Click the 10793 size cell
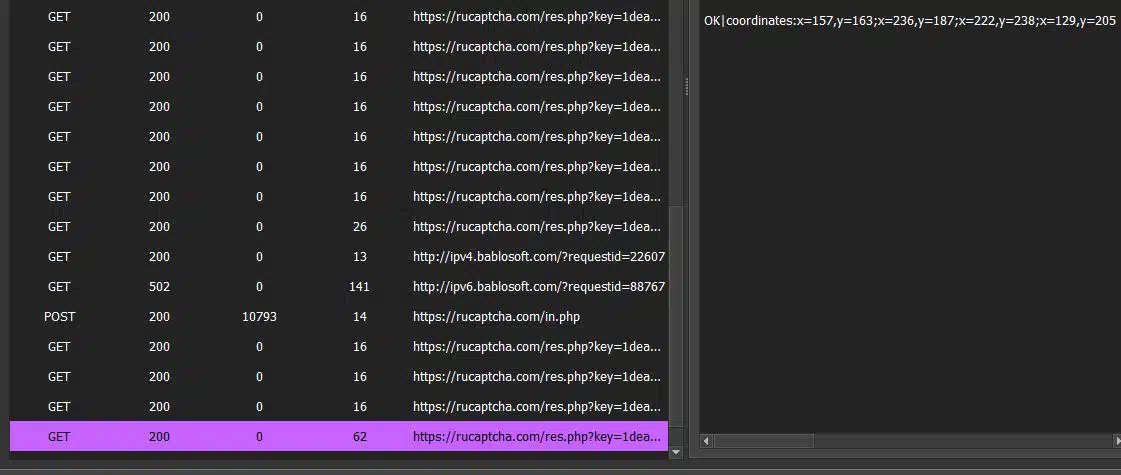The width and height of the screenshot is (1121, 475). [260, 316]
